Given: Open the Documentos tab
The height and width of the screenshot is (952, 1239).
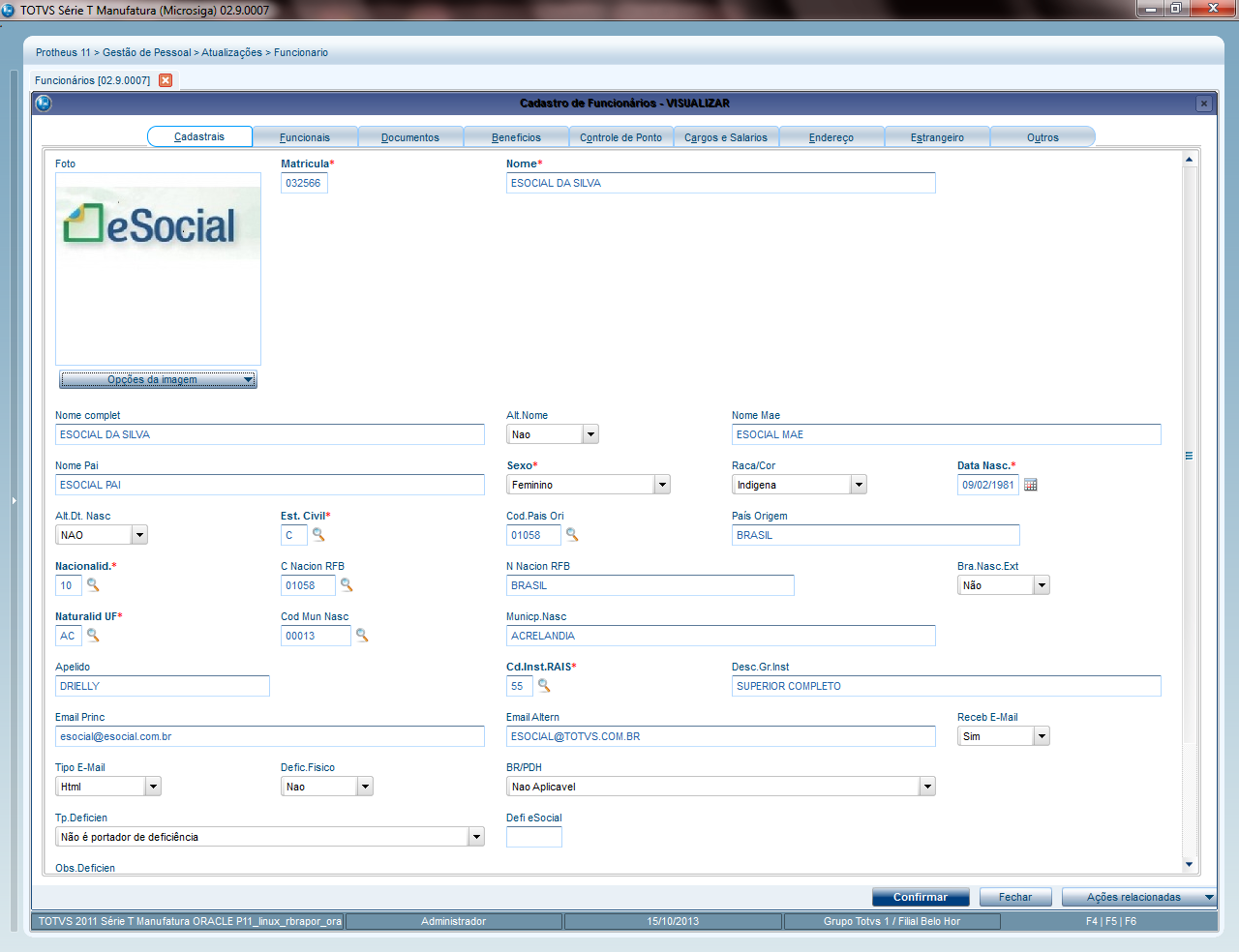Looking at the screenshot, I should click(x=410, y=137).
